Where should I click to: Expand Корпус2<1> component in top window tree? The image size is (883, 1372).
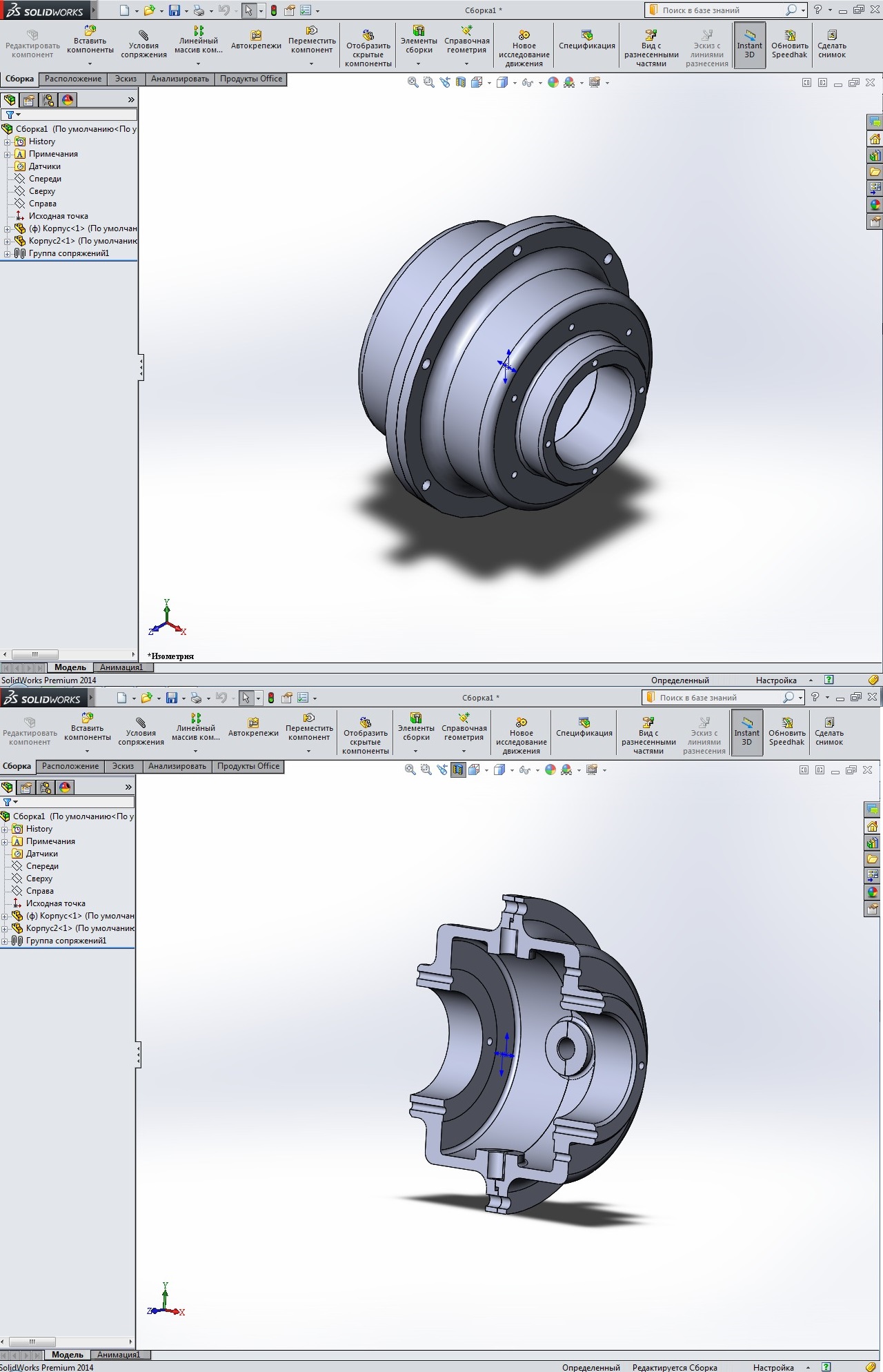[7, 241]
